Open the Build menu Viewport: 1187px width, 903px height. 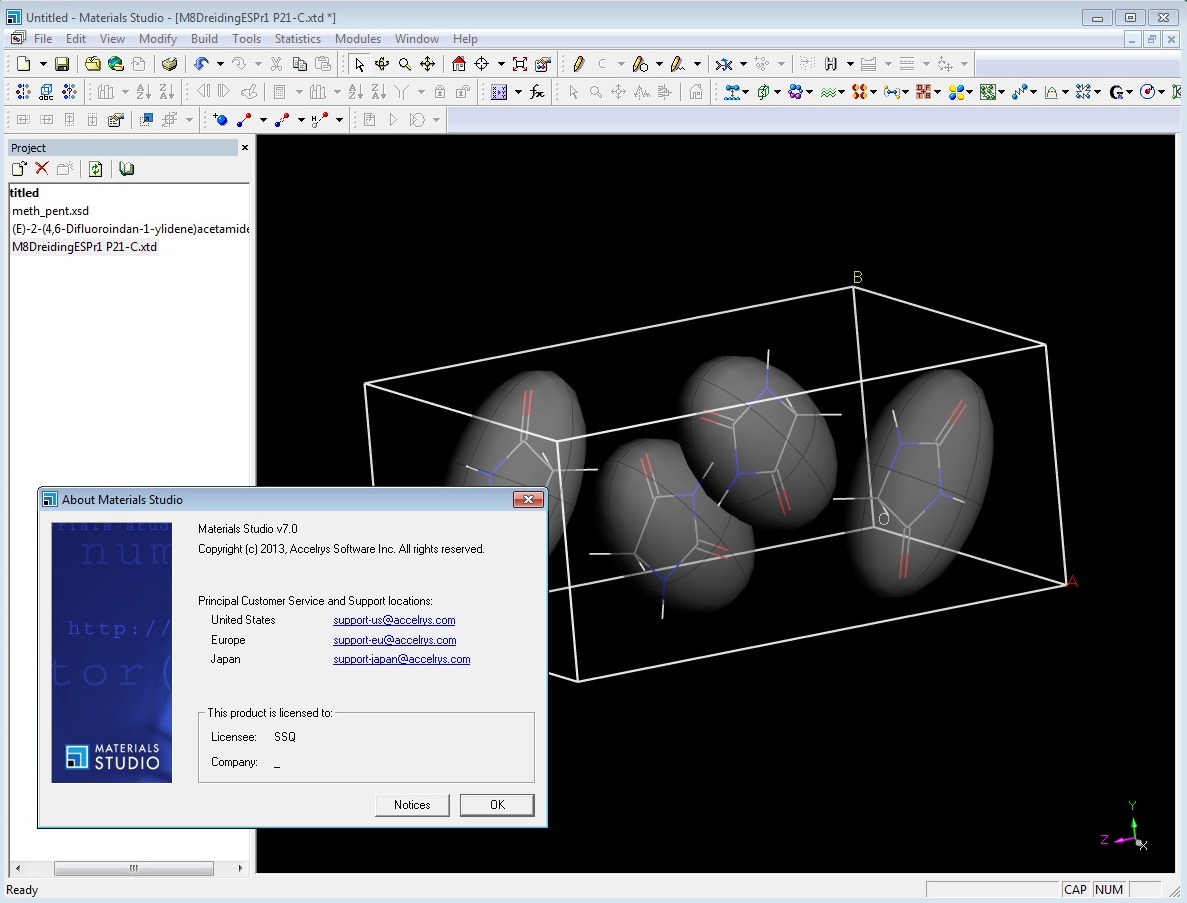click(x=204, y=39)
